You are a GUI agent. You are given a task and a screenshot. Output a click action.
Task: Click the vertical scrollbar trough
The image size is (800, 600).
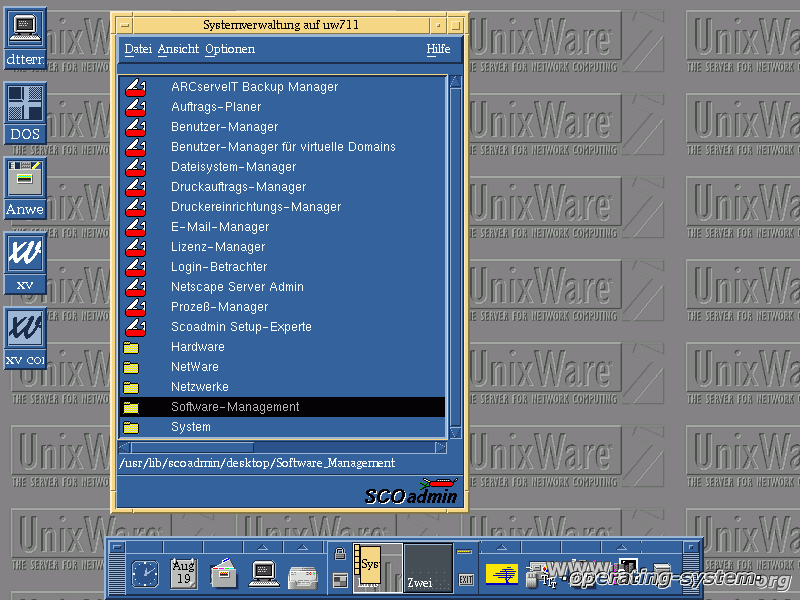(456, 257)
